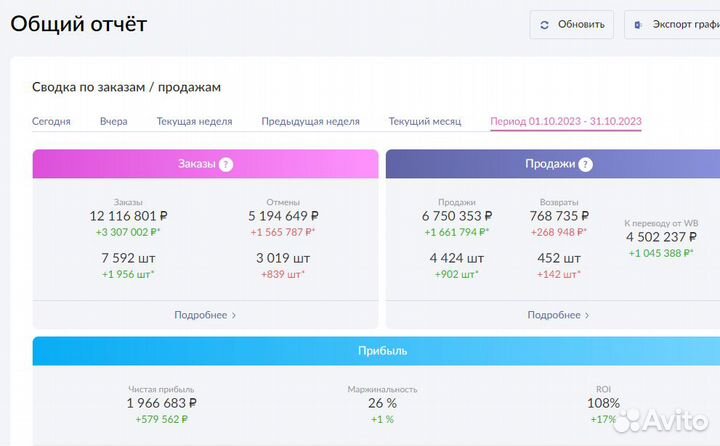Show data for Текущая неделя
This screenshot has width=720, height=446.
[x=194, y=121]
